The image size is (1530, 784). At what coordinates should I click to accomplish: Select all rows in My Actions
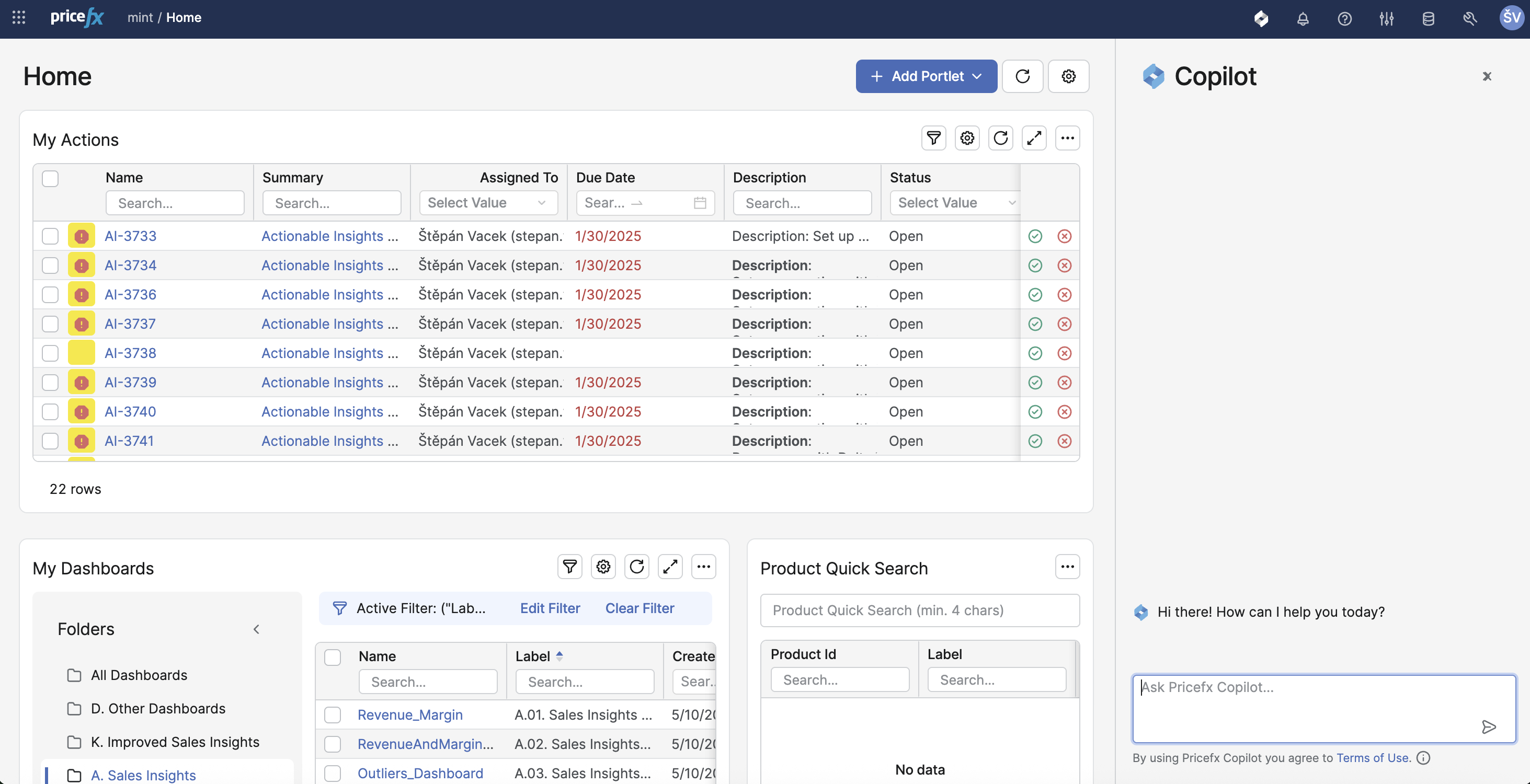coord(50,178)
